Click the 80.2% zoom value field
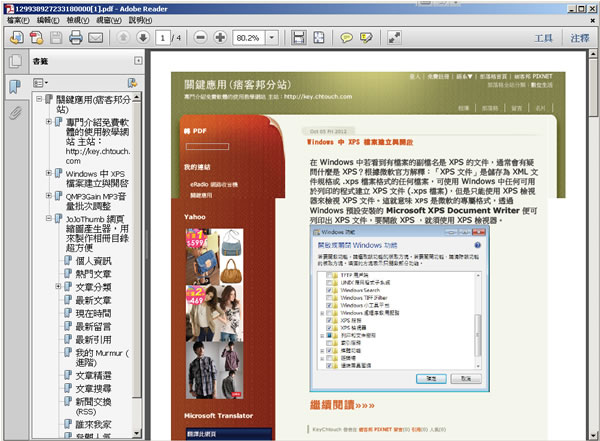 click(249, 38)
